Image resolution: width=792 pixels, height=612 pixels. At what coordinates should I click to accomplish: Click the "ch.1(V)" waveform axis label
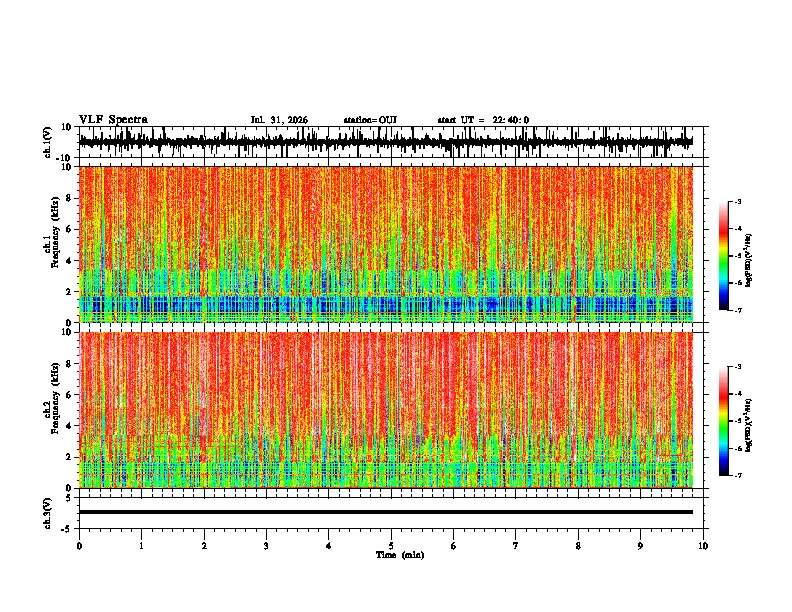click(48, 142)
